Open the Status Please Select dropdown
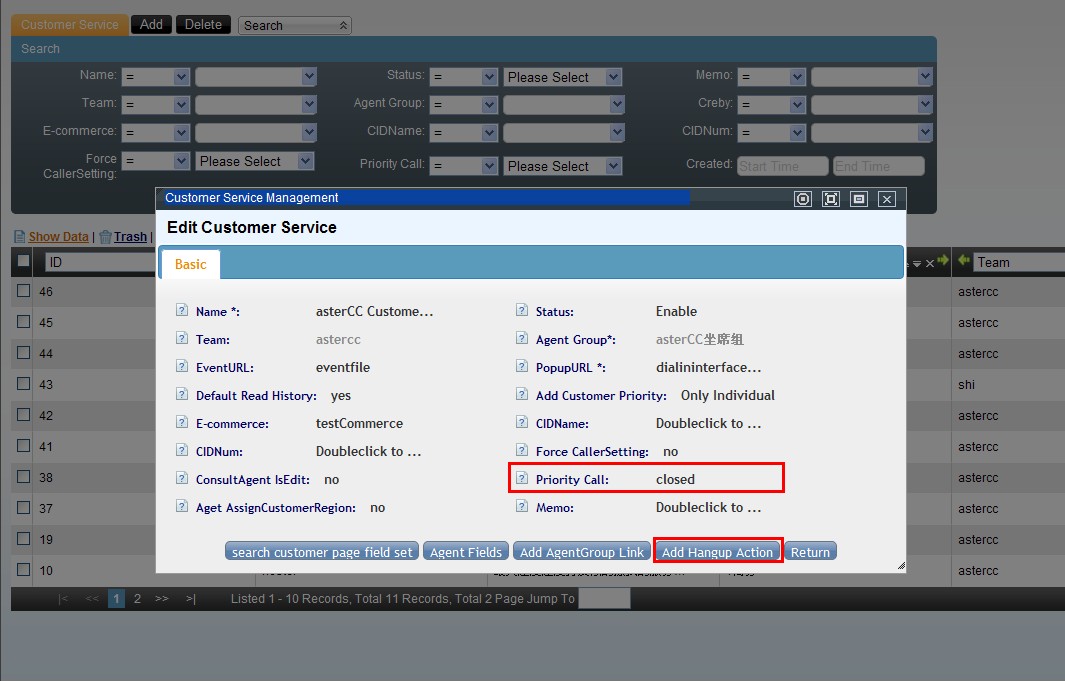Image resolution: width=1065 pixels, height=681 pixels. pos(563,77)
